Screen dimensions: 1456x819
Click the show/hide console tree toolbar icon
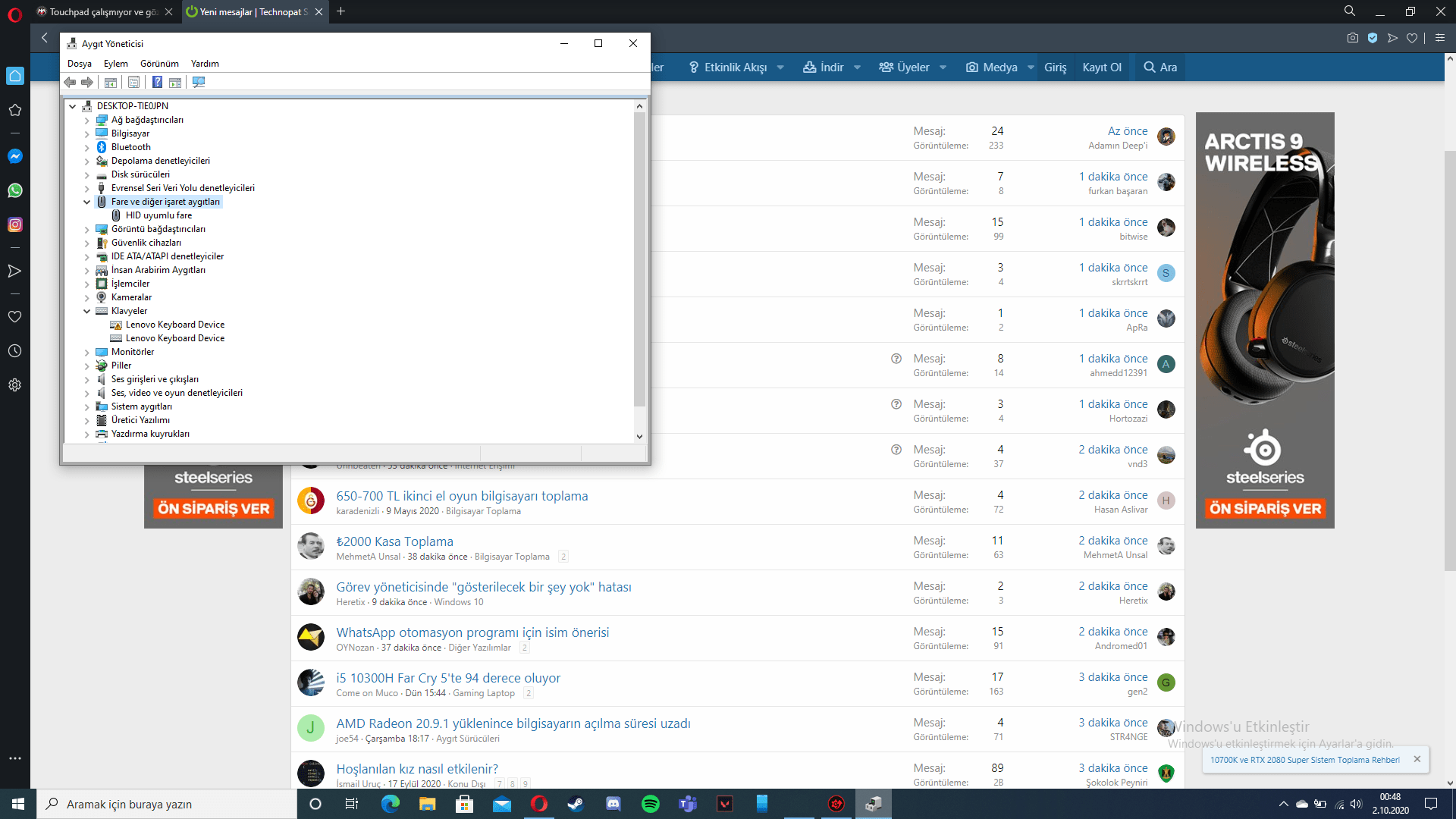pyautogui.click(x=111, y=82)
